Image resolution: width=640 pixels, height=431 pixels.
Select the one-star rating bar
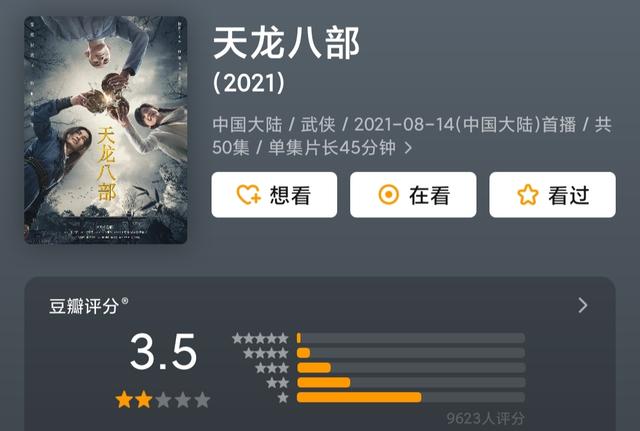coord(411,397)
